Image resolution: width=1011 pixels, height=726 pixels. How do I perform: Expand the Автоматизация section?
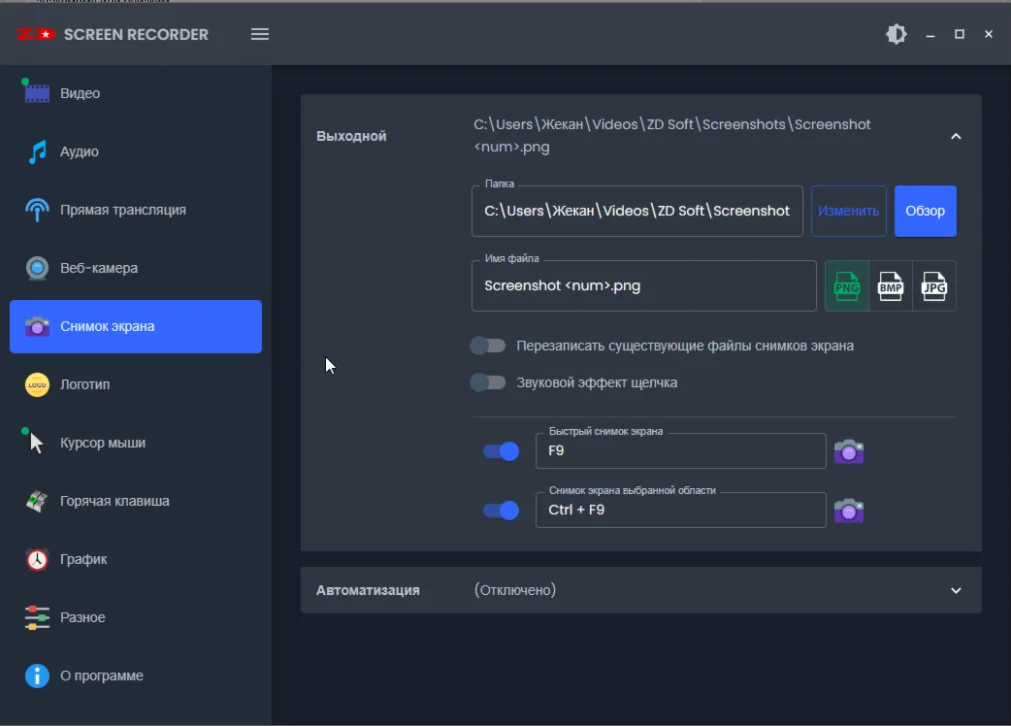(x=955, y=590)
